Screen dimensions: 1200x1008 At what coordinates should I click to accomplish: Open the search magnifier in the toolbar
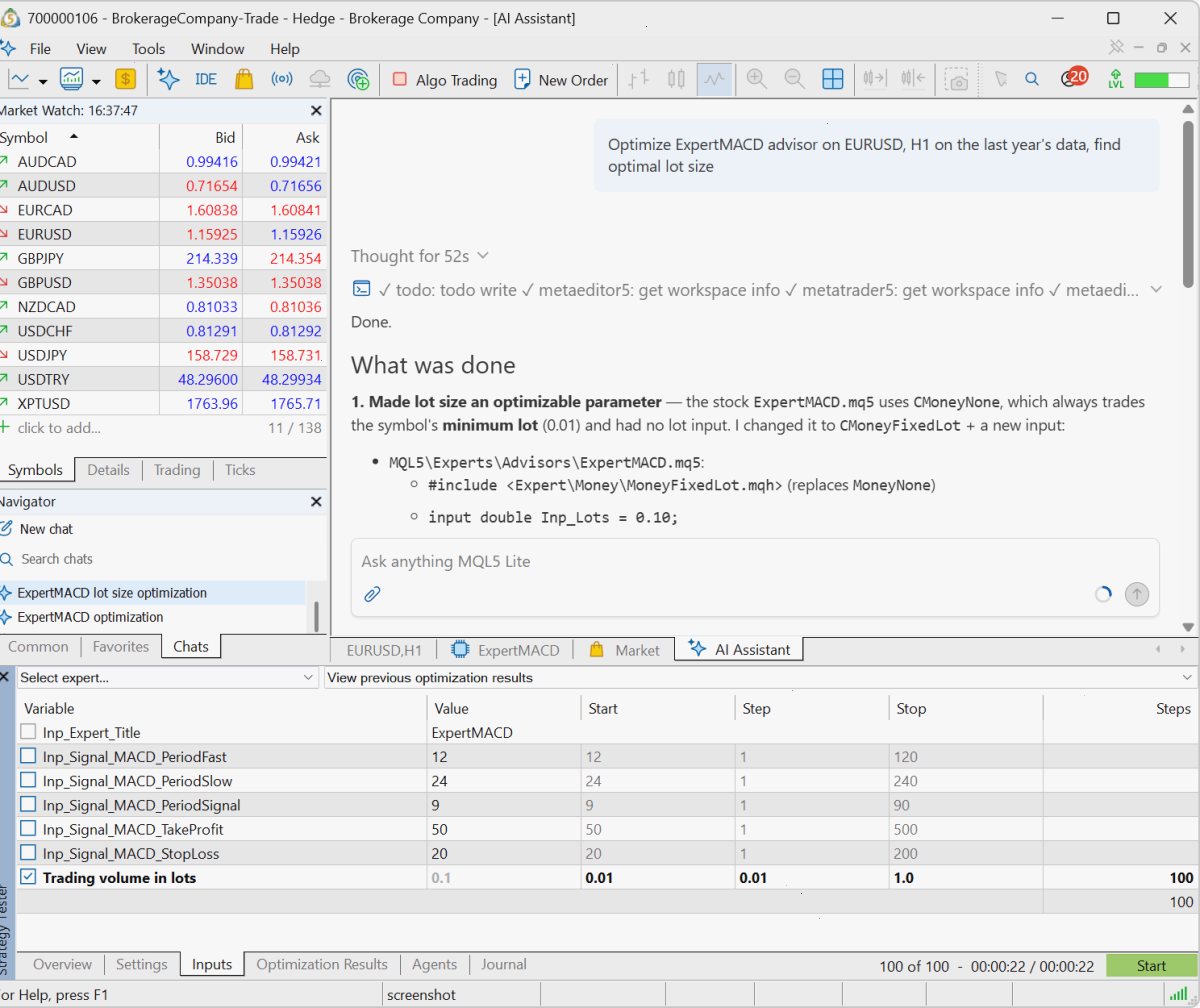pyautogui.click(x=1033, y=80)
